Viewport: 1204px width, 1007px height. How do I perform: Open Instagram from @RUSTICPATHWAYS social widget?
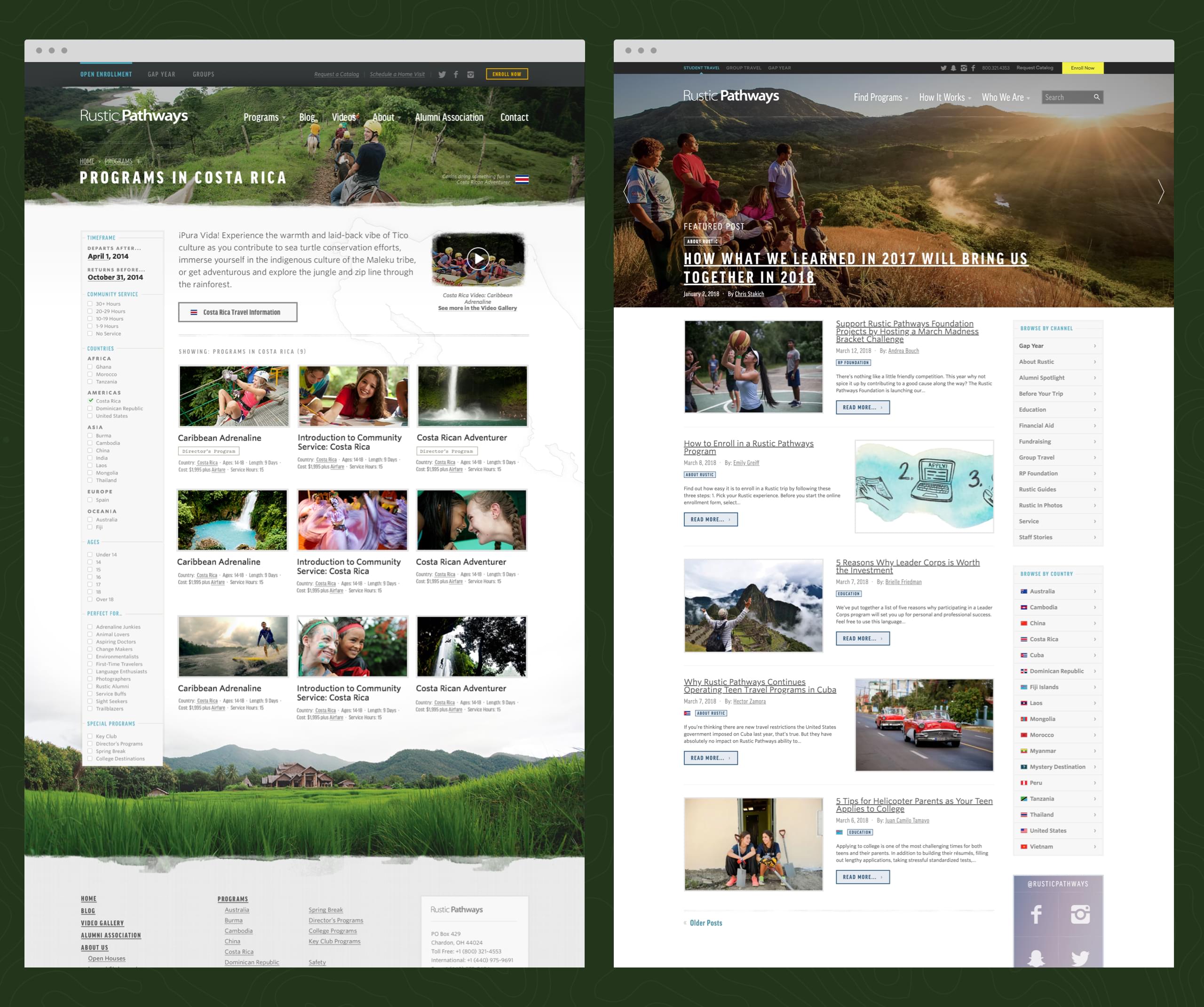1080,914
